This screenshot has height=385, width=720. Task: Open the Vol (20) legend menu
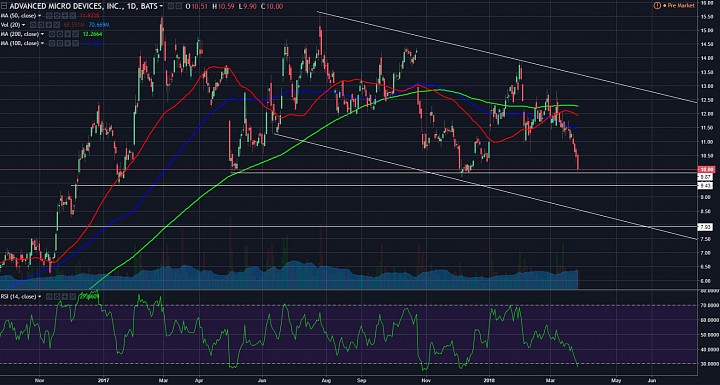[23, 25]
